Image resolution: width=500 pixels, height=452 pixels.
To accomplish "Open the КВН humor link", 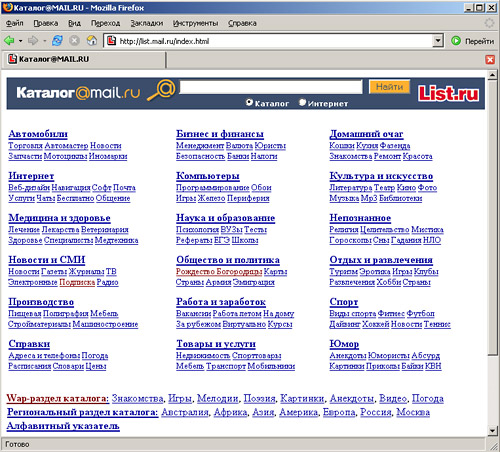I will [x=433, y=366].
